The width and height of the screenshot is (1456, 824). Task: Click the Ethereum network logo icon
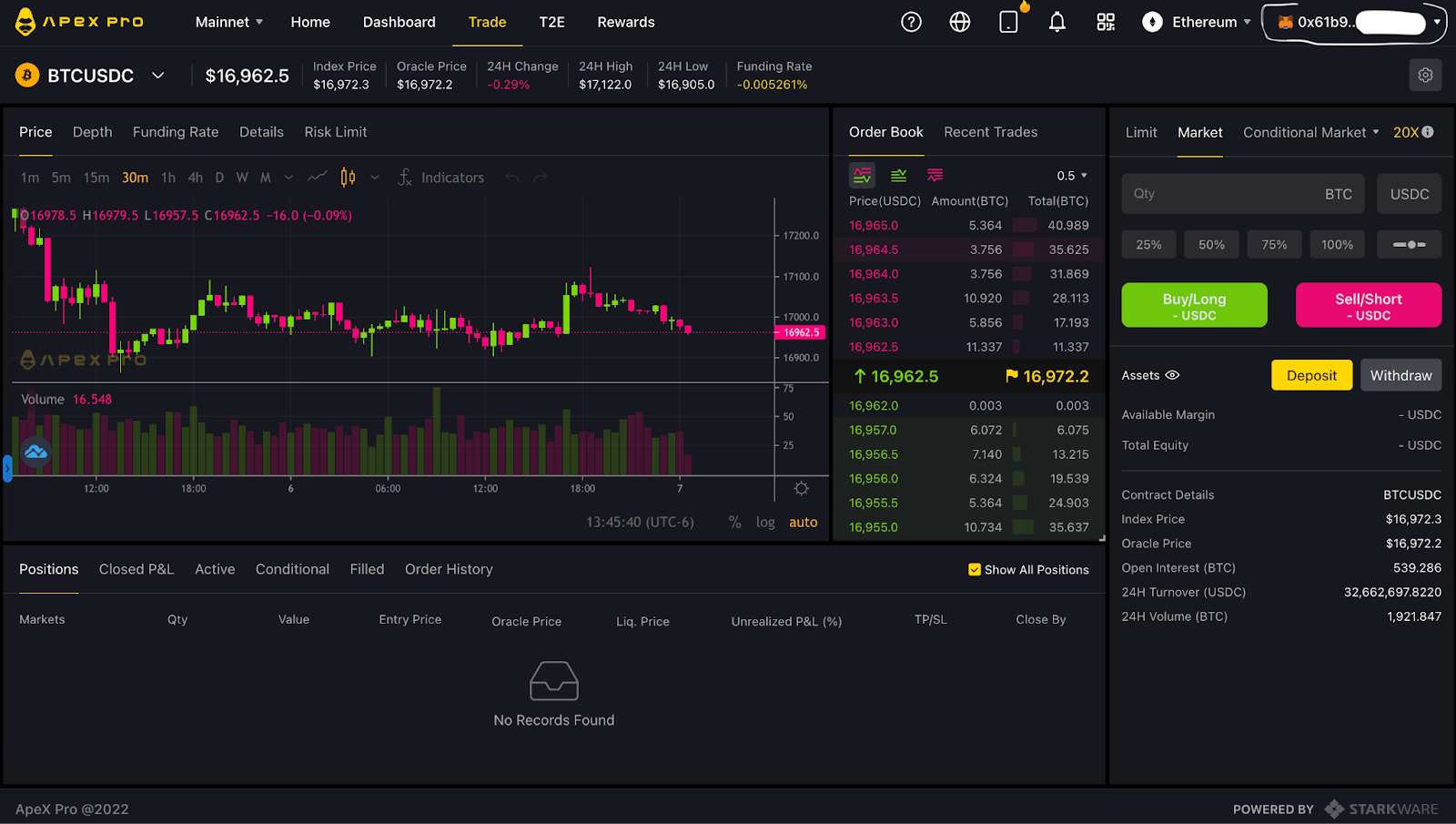tap(1152, 22)
